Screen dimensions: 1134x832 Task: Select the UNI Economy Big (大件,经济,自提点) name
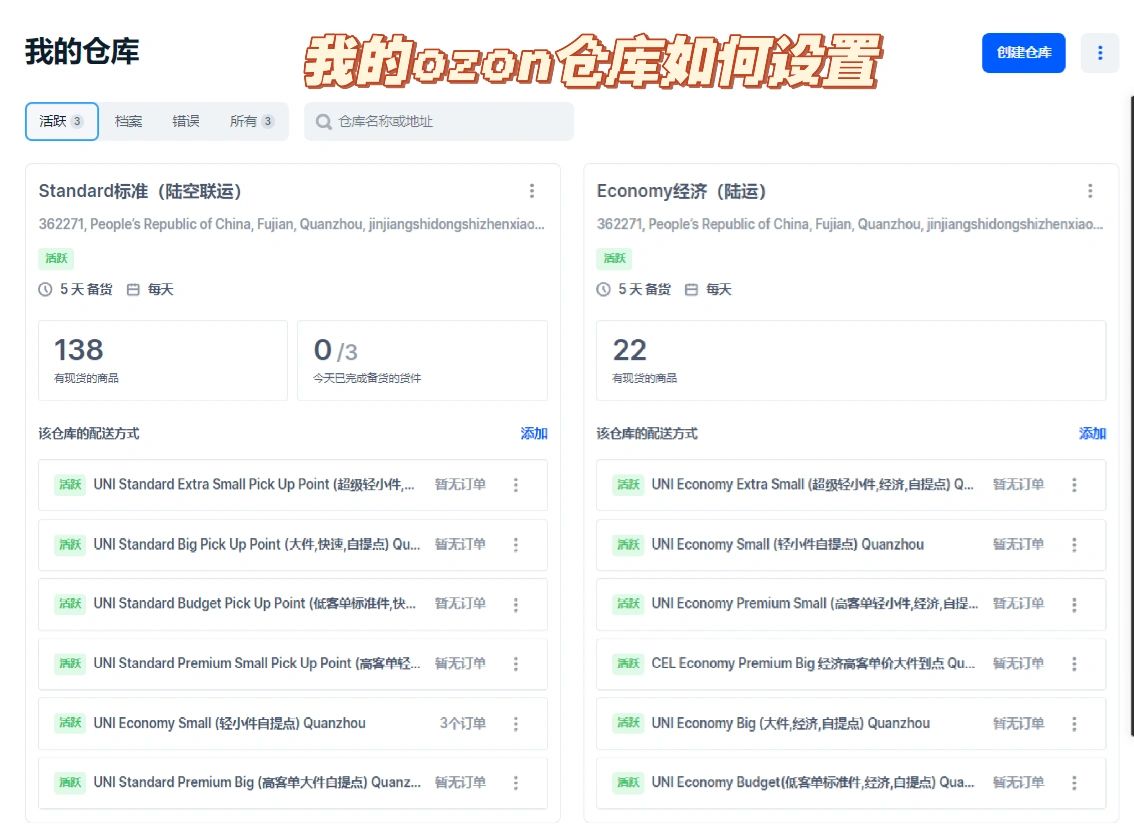tap(790, 723)
